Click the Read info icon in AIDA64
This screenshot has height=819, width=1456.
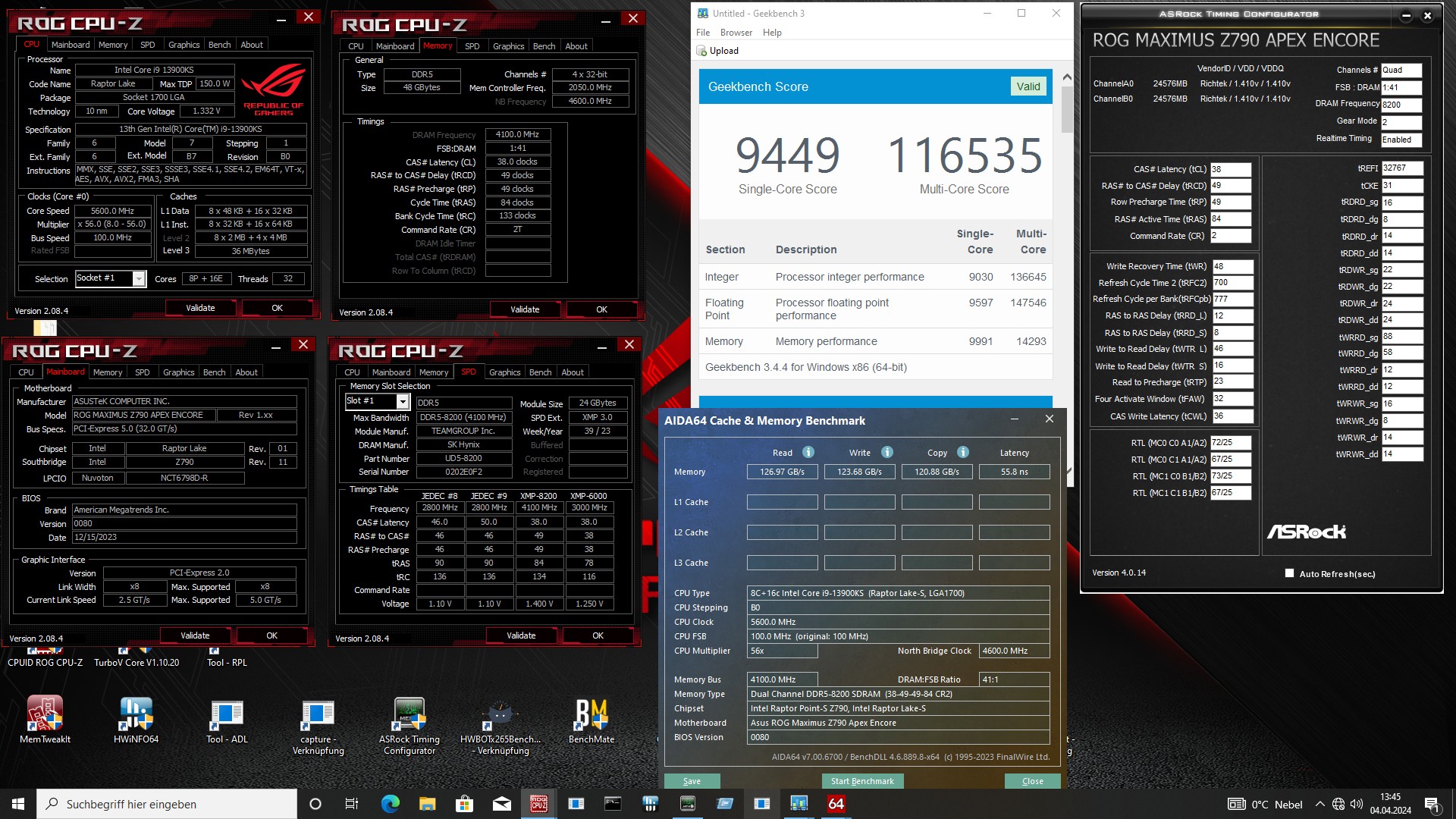coord(808,452)
